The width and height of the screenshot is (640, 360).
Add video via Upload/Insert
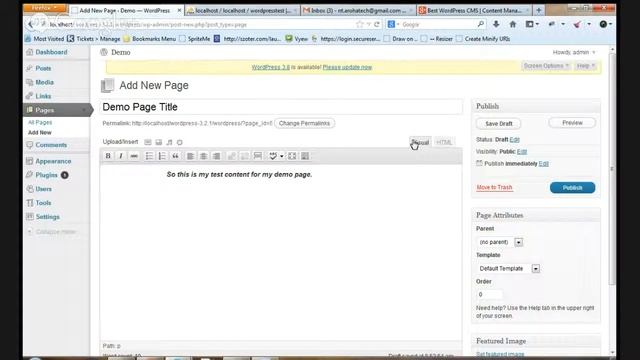[x=158, y=142]
